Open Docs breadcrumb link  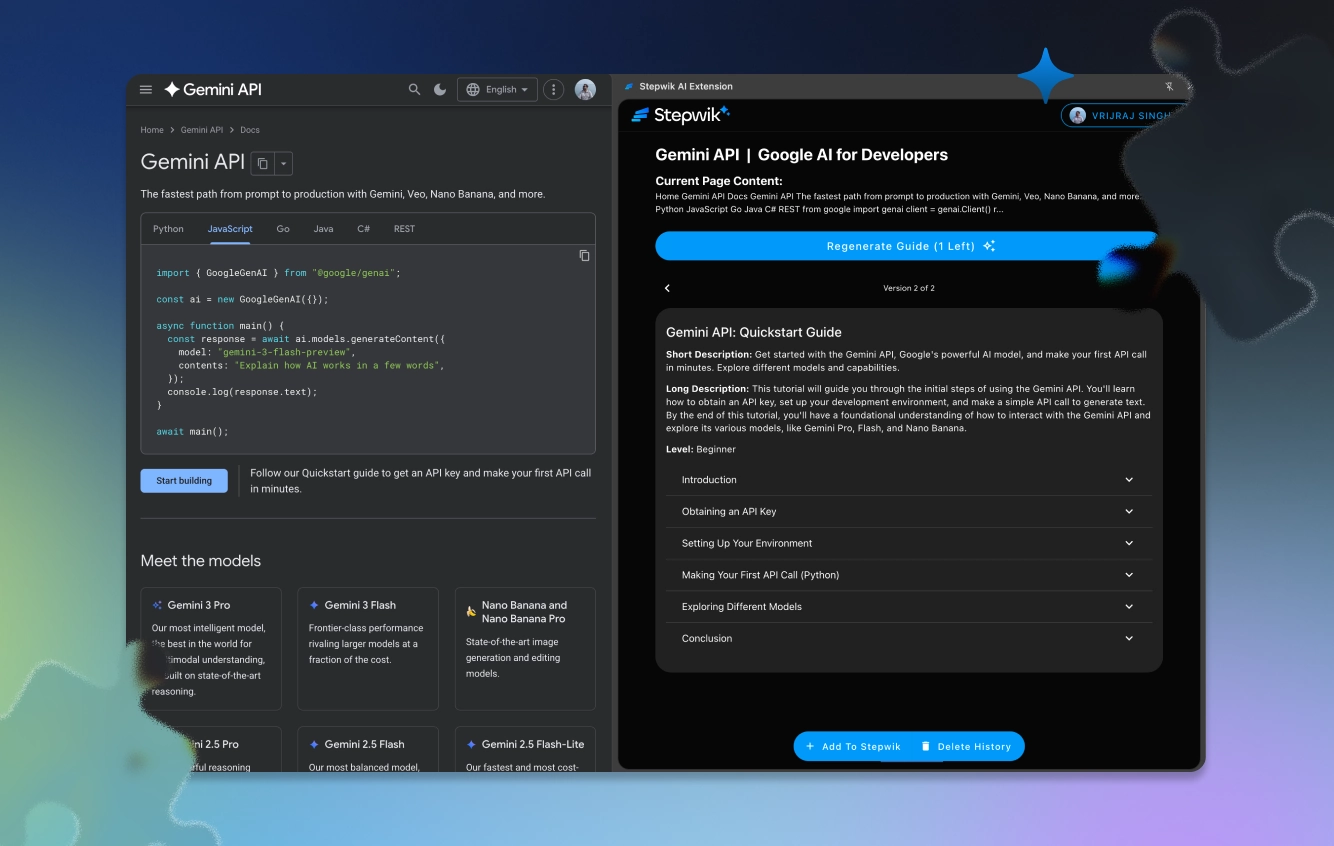click(250, 130)
